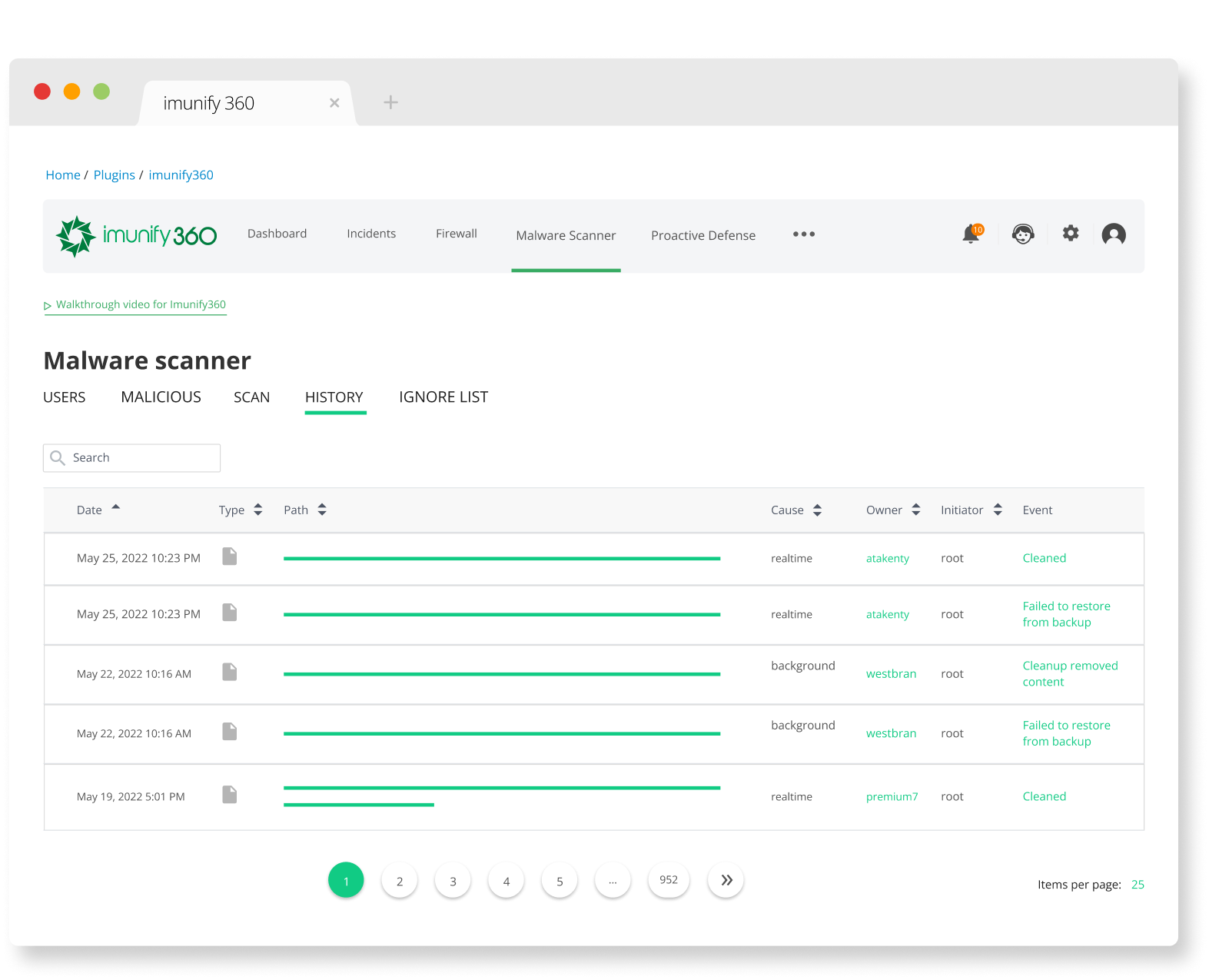Go to page 2

(x=400, y=881)
